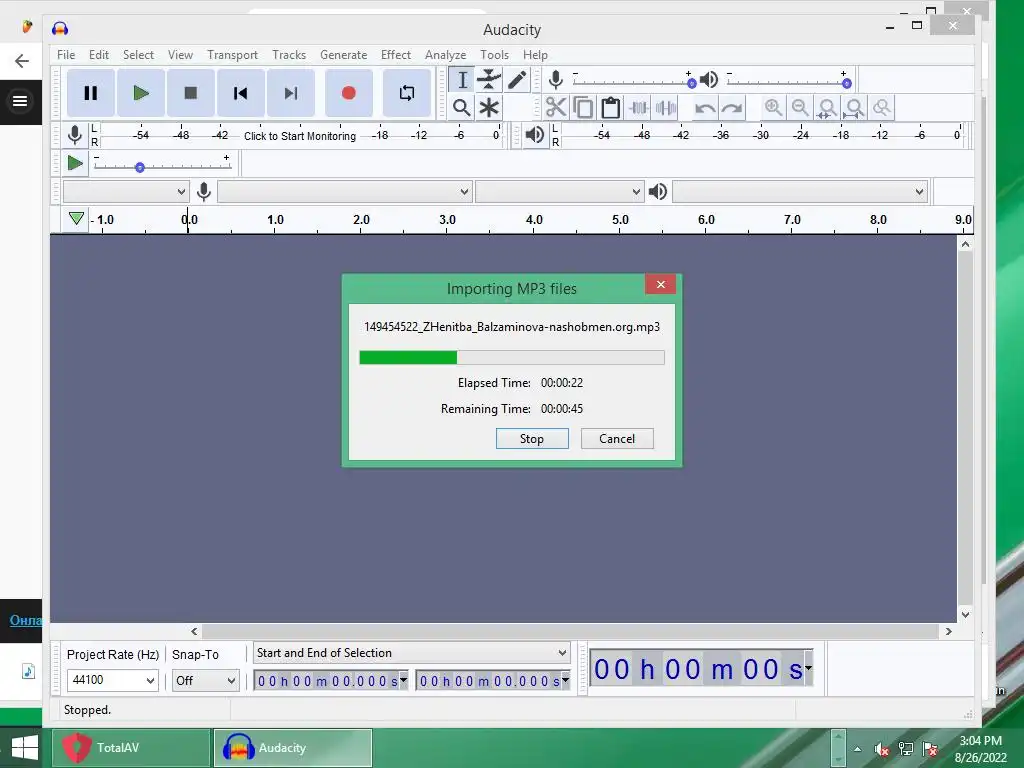Open the Tracks menu
This screenshot has width=1024, height=768.
pos(289,55)
